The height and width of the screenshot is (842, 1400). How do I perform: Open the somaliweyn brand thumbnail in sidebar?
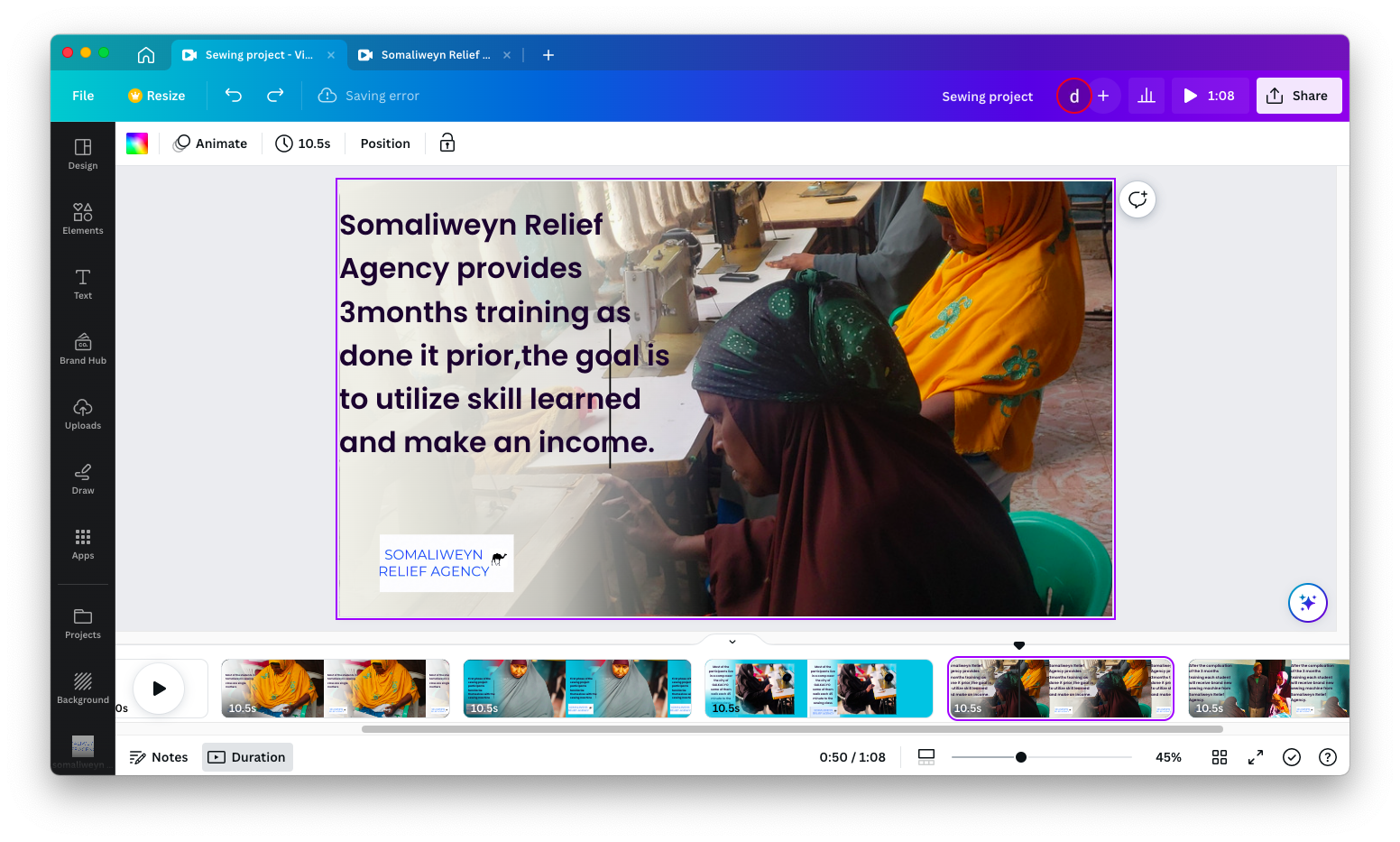point(83,753)
